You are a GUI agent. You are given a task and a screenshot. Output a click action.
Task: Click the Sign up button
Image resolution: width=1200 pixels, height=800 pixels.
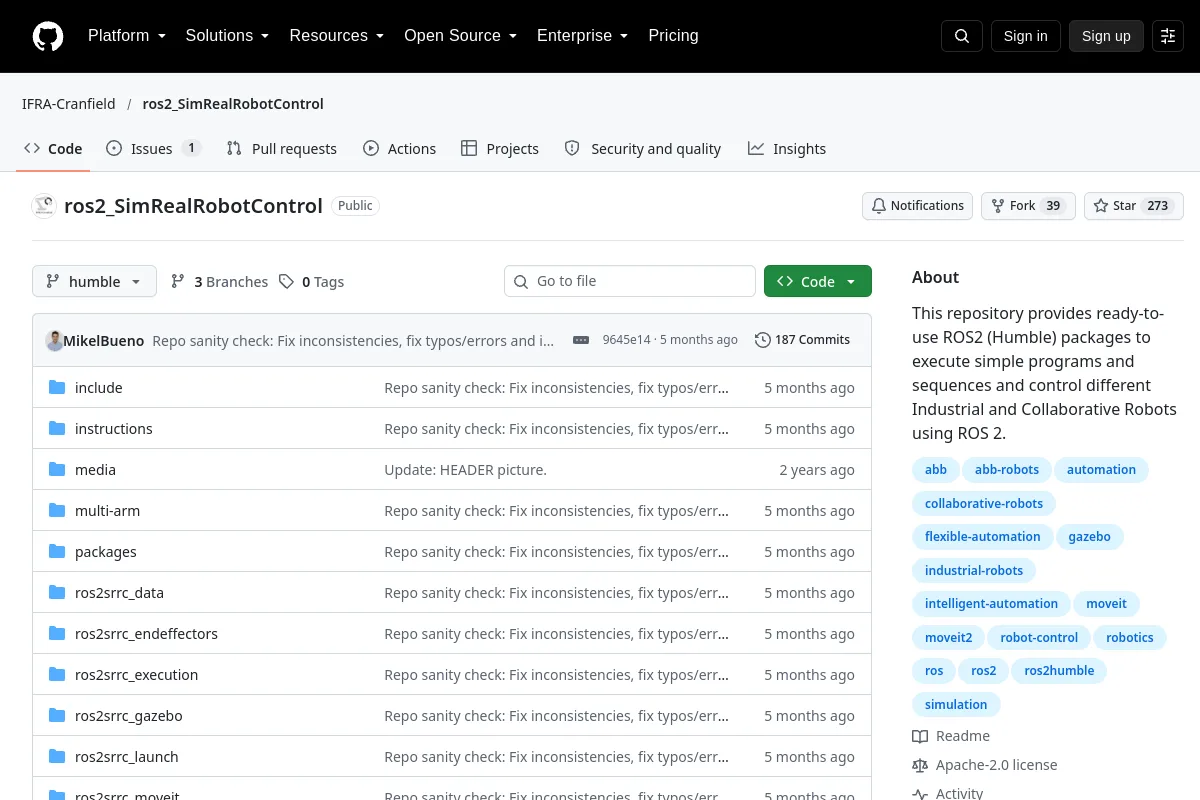click(x=1106, y=36)
